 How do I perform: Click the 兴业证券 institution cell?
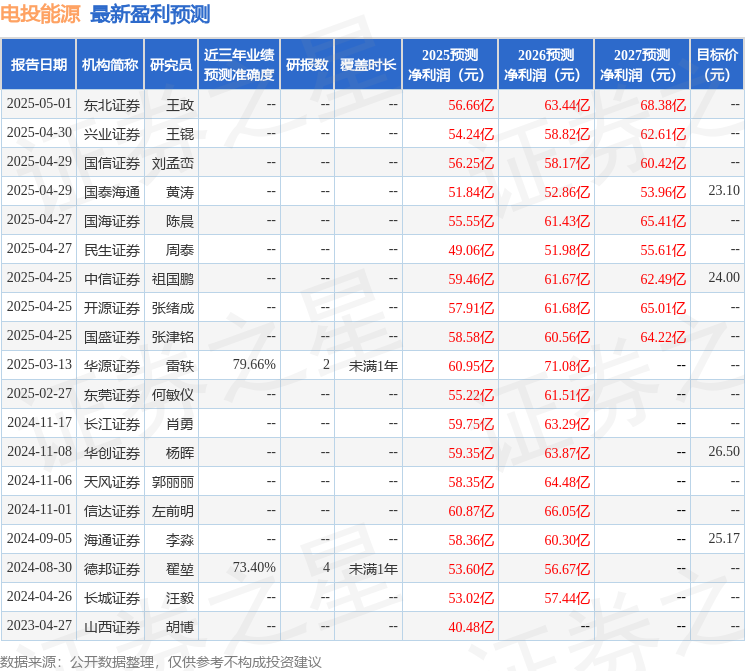pos(112,134)
